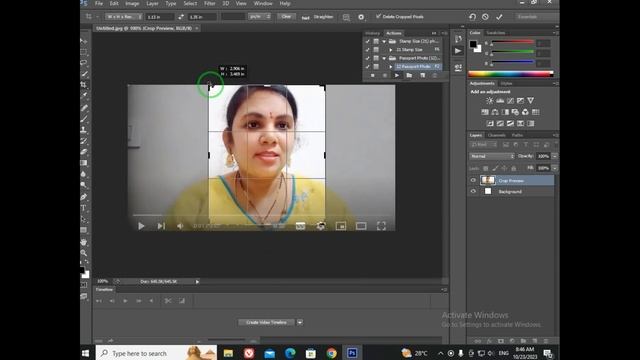Expand the 11 Stamp Size action

pos(391,50)
